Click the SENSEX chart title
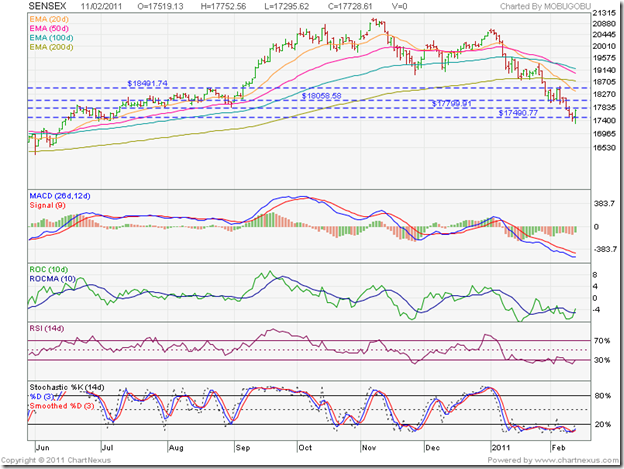 [47, 6]
